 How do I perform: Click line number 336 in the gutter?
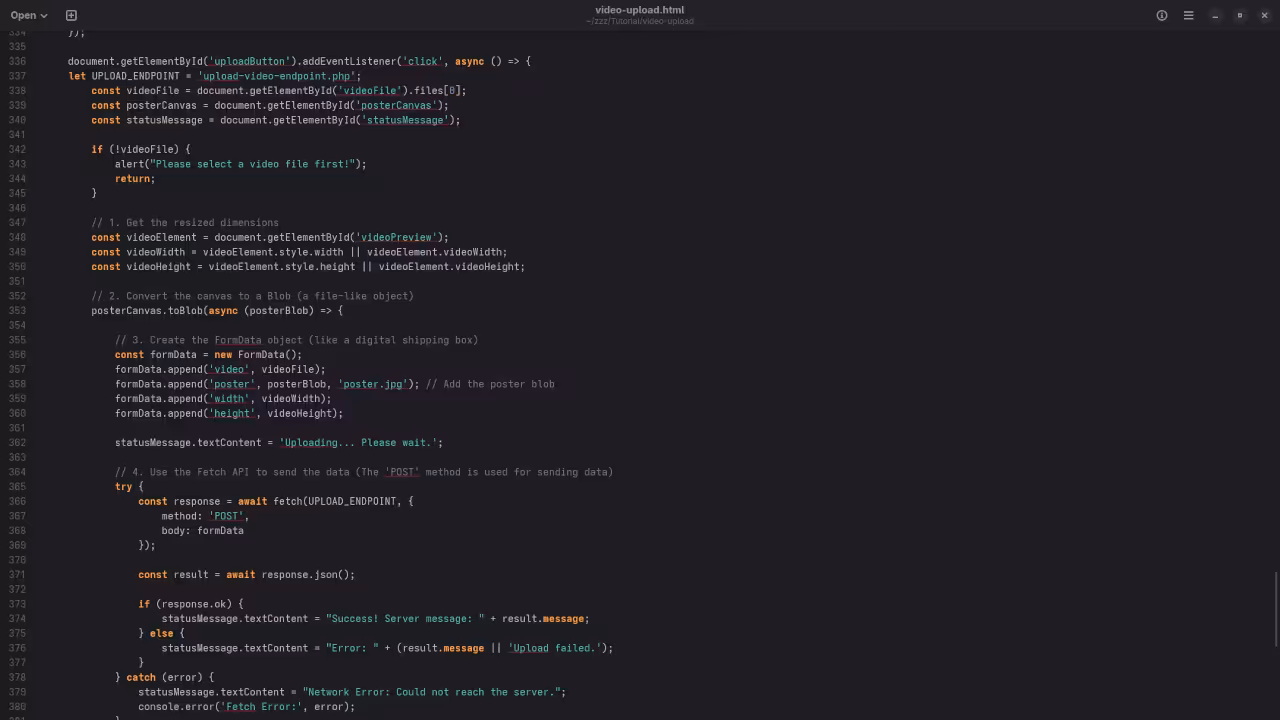click(16, 61)
